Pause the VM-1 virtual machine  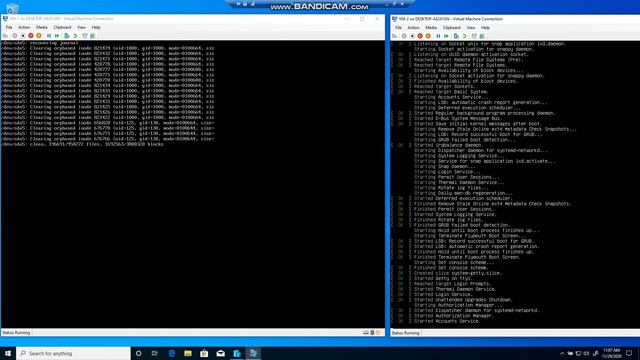pos(49,36)
